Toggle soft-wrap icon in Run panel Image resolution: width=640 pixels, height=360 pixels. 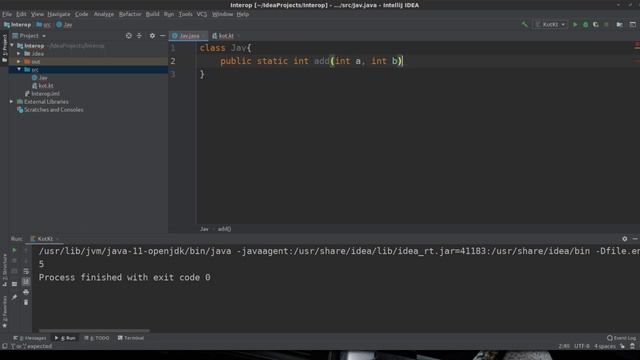[26, 271]
